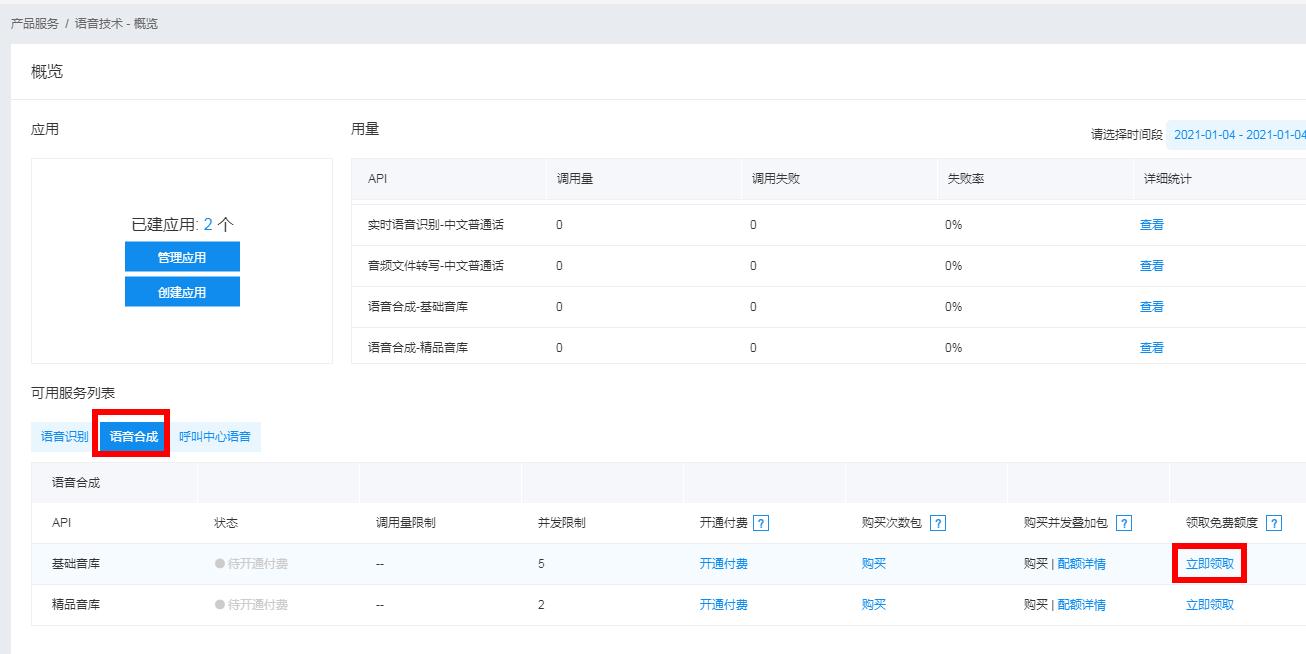This screenshot has width=1306, height=654.
Task: Open the 呼叫中心语音 tab
Action: [214, 437]
